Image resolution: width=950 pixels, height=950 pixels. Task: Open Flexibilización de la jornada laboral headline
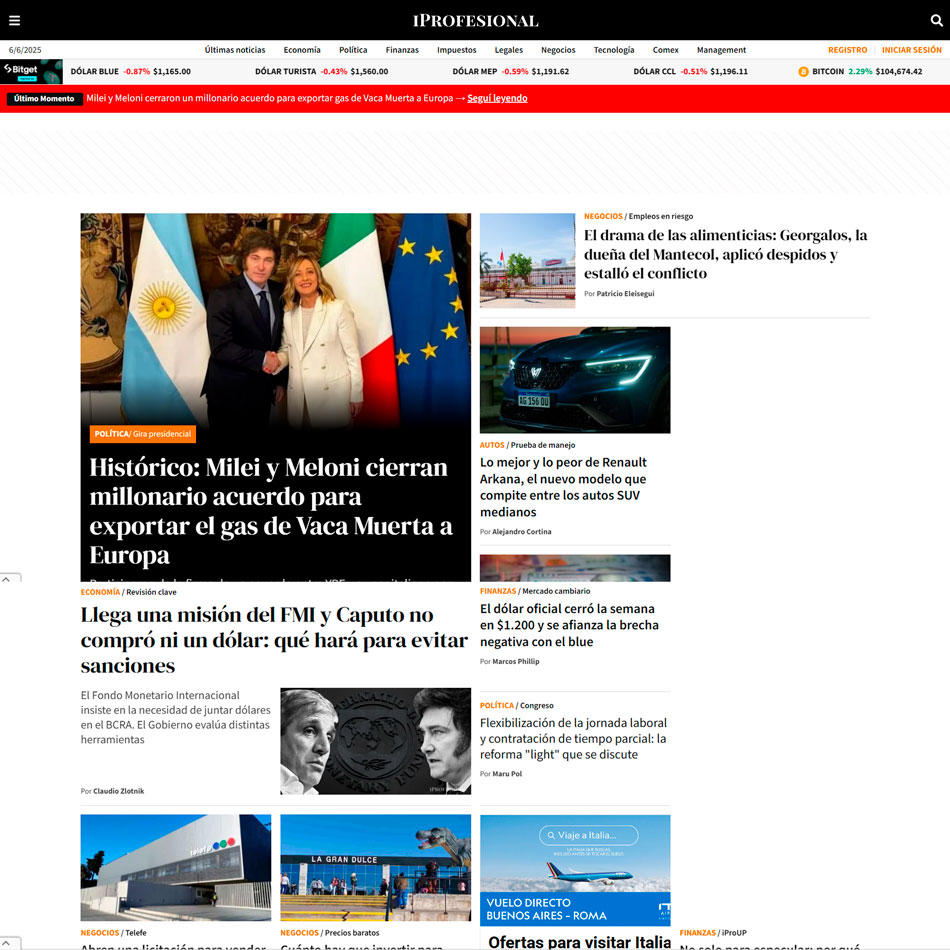point(573,739)
